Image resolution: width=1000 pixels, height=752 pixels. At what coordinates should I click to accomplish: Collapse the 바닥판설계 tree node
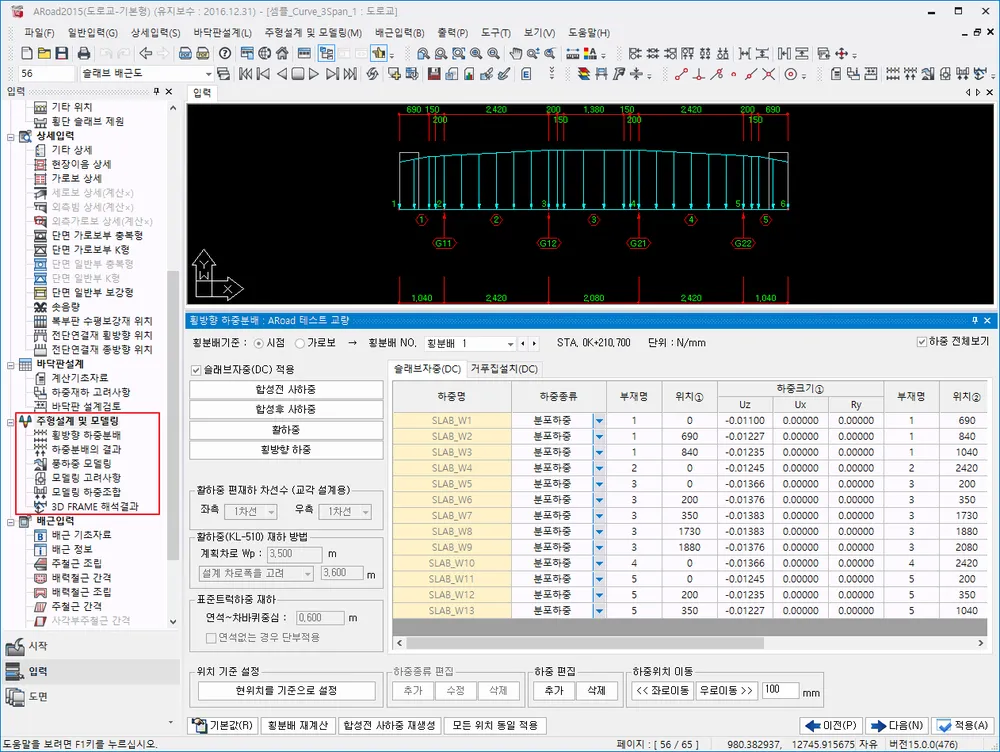11,365
